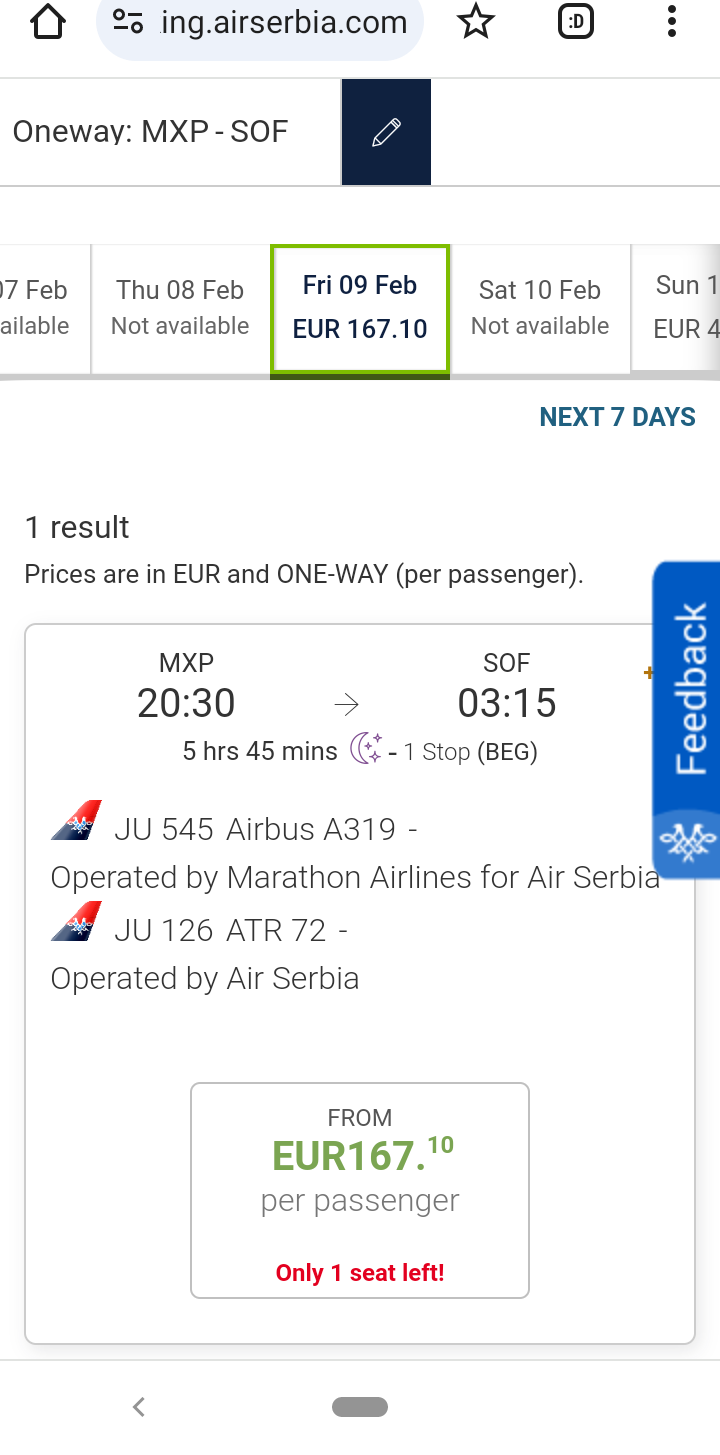The image size is (720, 1455).
Task: Open Chrome three-dot menu
Action: [x=672, y=22]
